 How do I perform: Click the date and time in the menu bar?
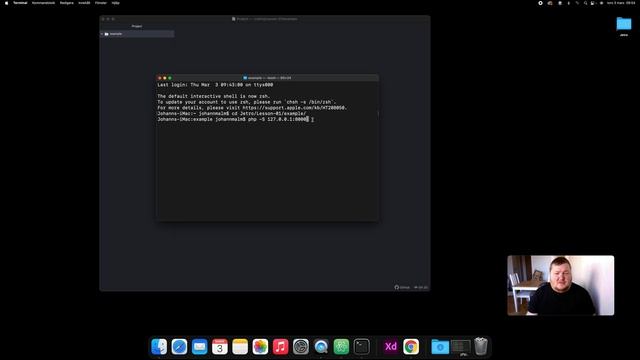[x=621, y=3]
